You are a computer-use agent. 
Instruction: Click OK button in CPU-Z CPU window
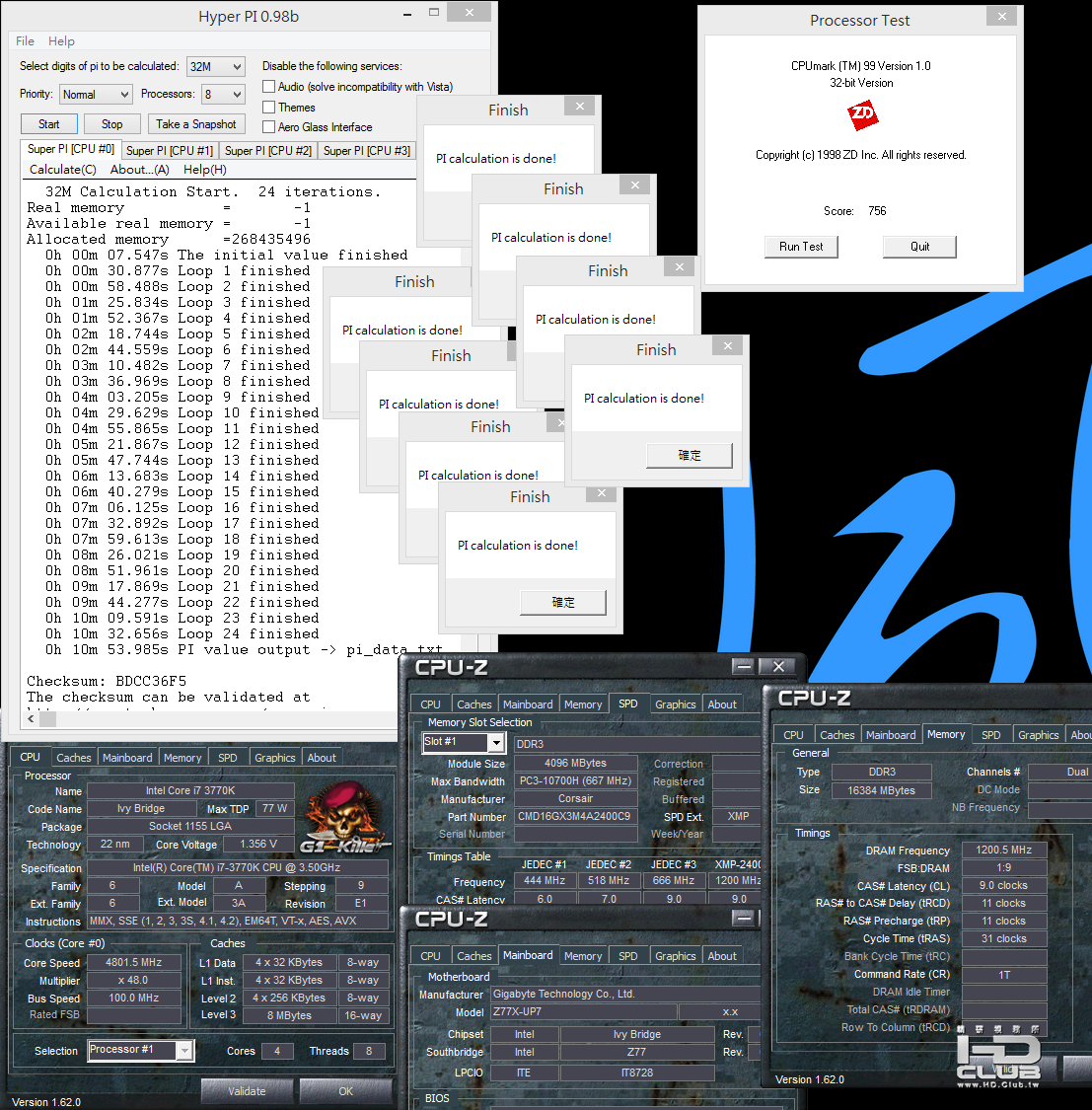click(345, 1091)
